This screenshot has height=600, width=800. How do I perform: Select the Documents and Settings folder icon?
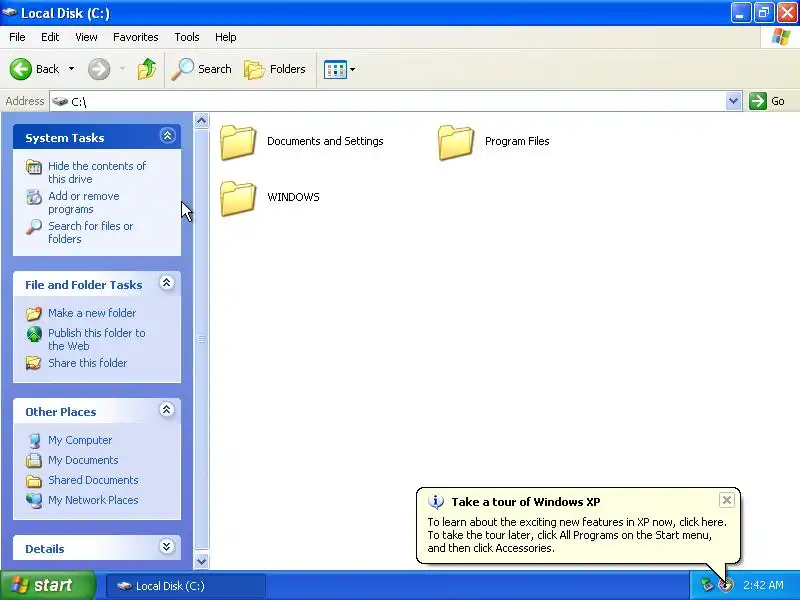(x=238, y=142)
